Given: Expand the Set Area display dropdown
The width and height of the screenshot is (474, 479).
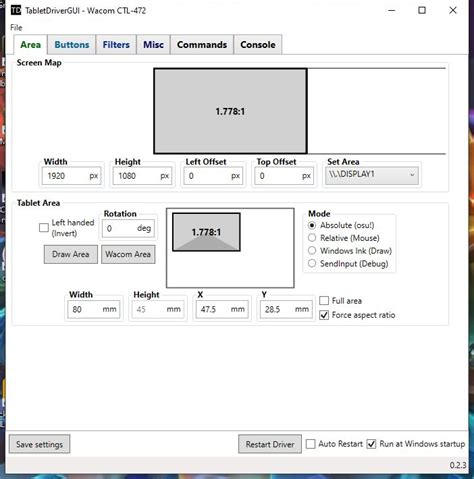Looking at the screenshot, I should pyautogui.click(x=372, y=175).
